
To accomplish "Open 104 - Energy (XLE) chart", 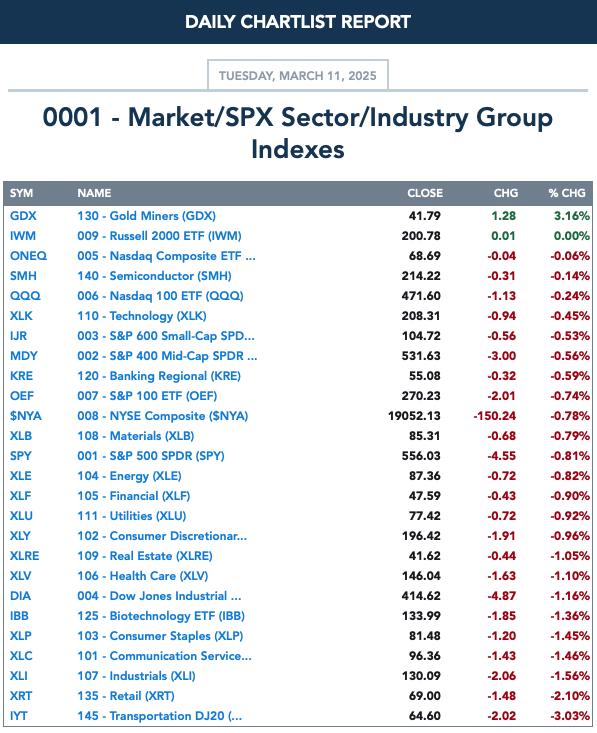I will click(x=129, y=476).
